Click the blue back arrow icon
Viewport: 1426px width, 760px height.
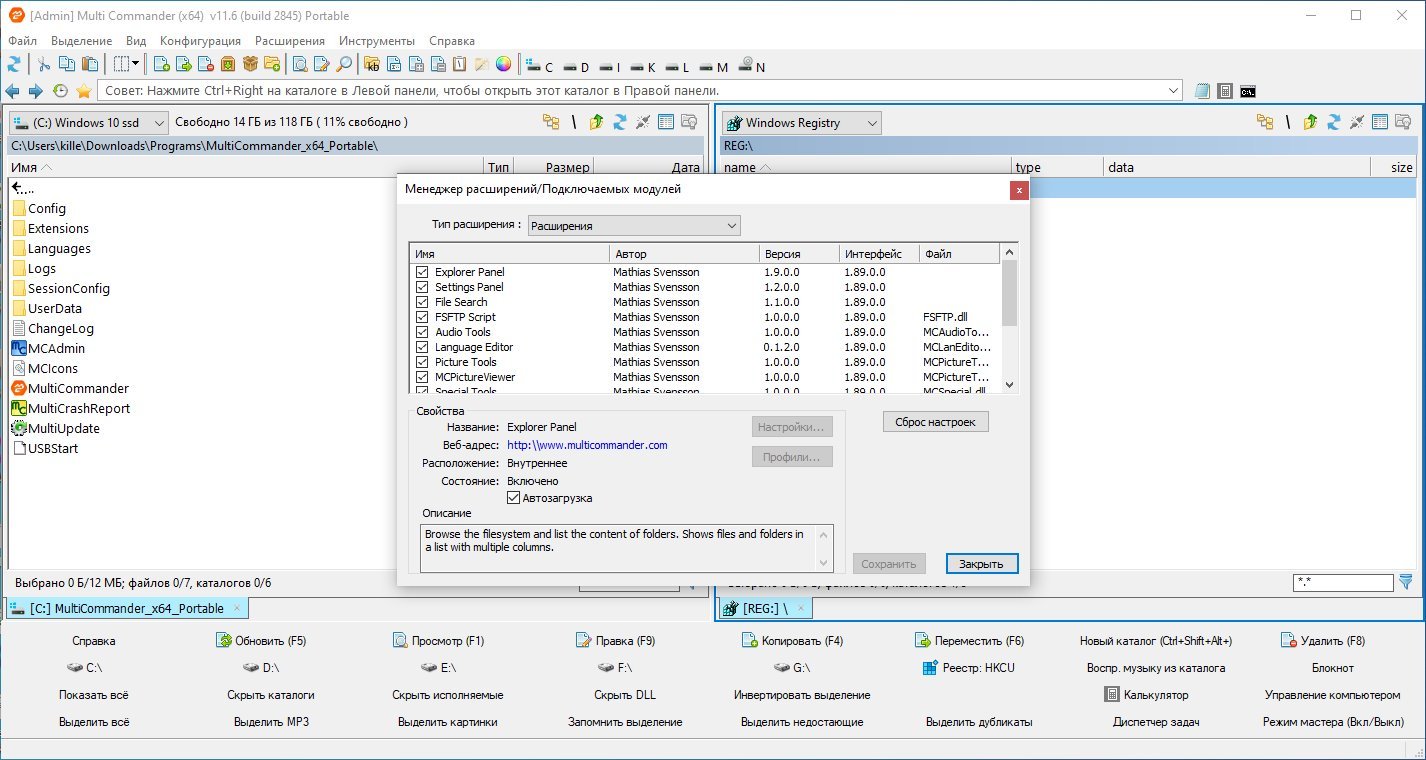click(x=13, y=91)
